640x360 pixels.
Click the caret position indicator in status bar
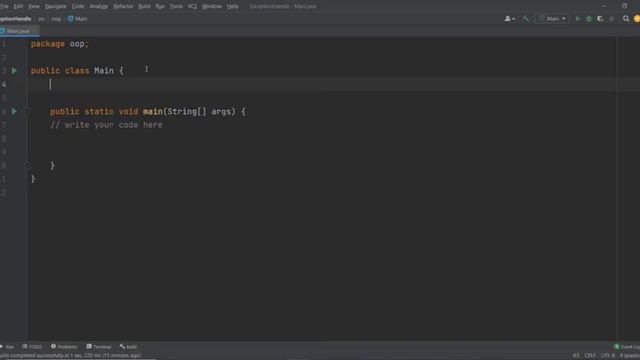(x=576, y=356)
